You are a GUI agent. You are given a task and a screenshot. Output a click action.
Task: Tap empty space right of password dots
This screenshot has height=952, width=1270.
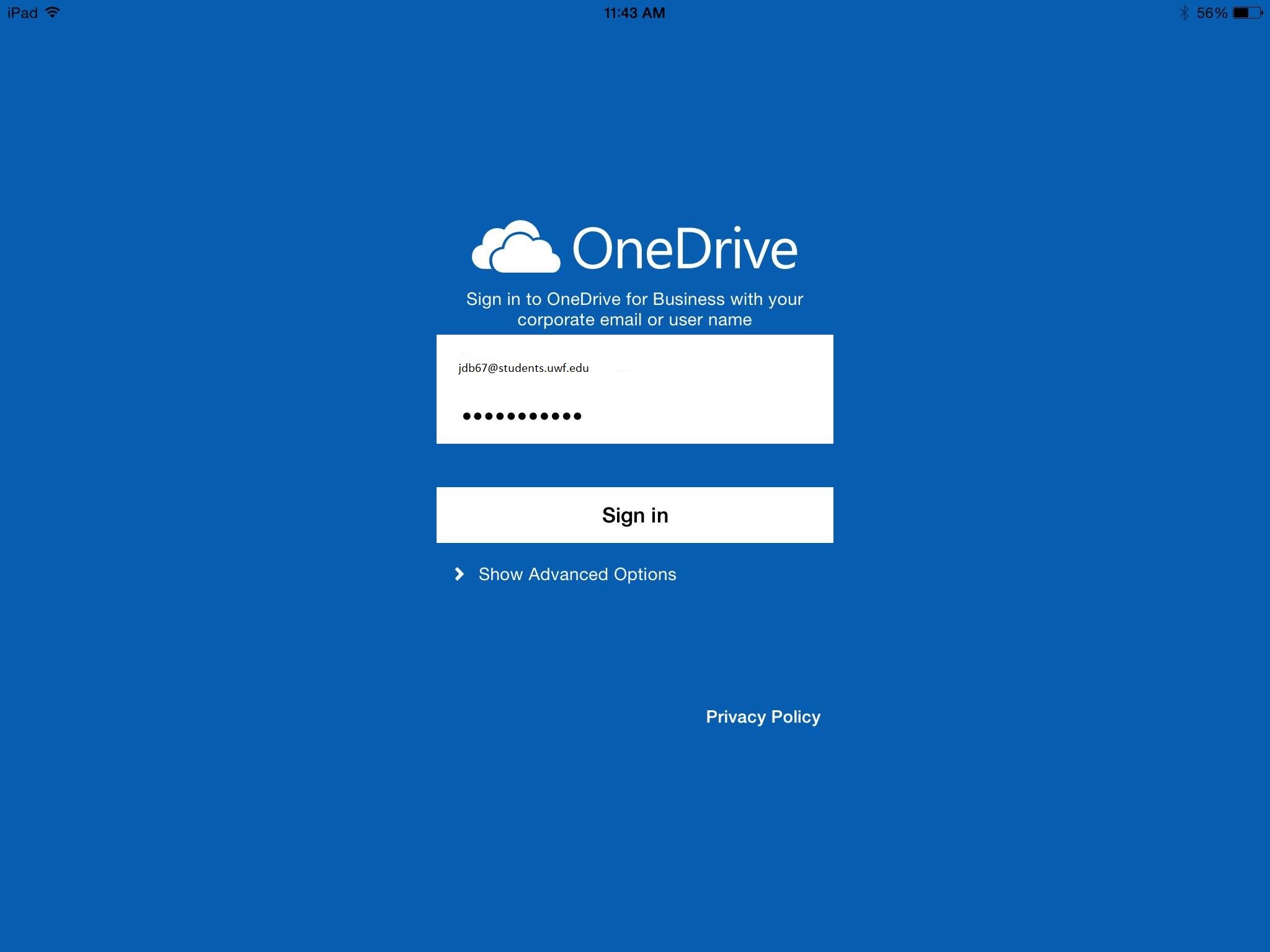[x=707, y=416]
